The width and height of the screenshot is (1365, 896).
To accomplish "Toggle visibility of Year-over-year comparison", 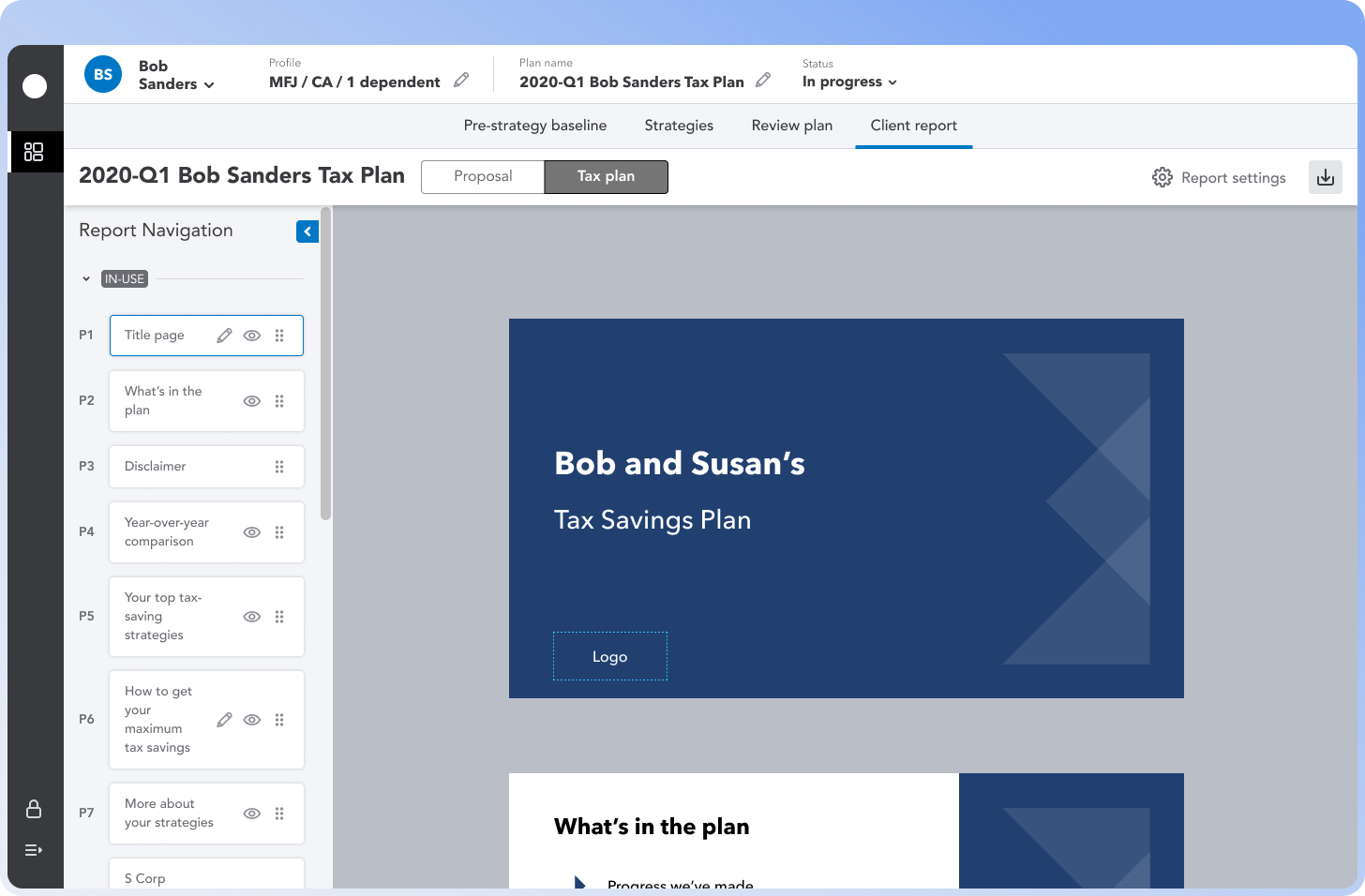I will pos(252,532).
